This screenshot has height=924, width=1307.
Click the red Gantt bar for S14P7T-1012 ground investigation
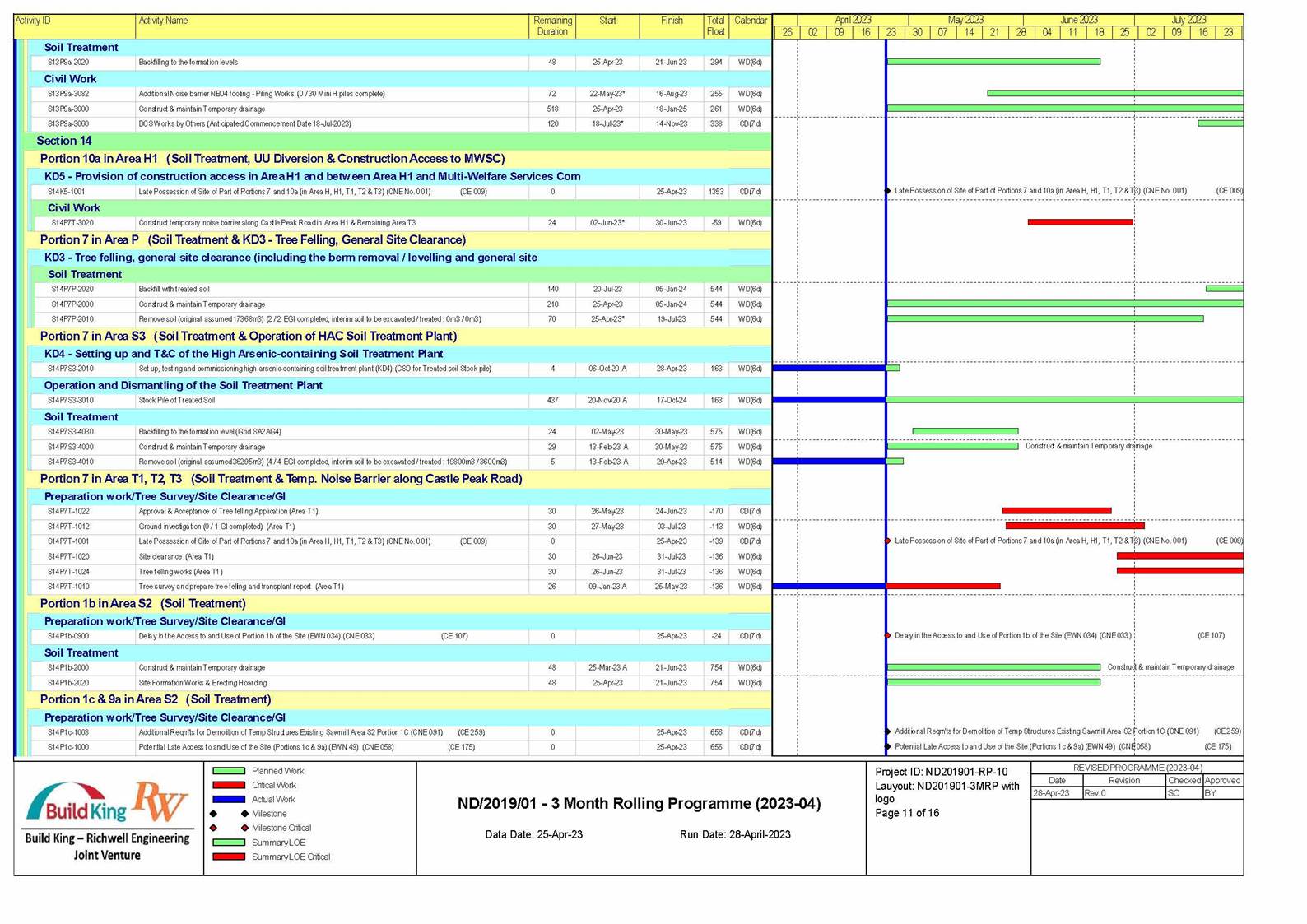tap(1075, 526)
